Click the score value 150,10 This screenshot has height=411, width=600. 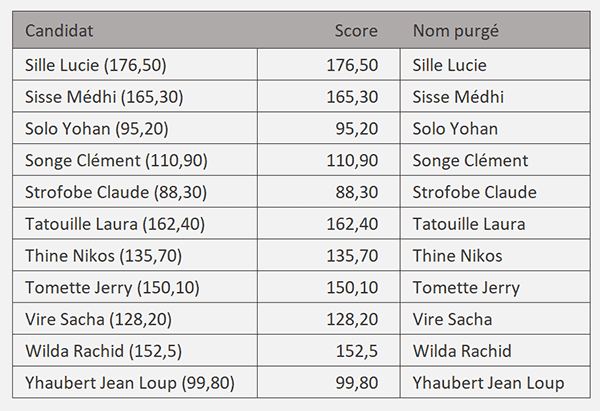tap(352, 288)
